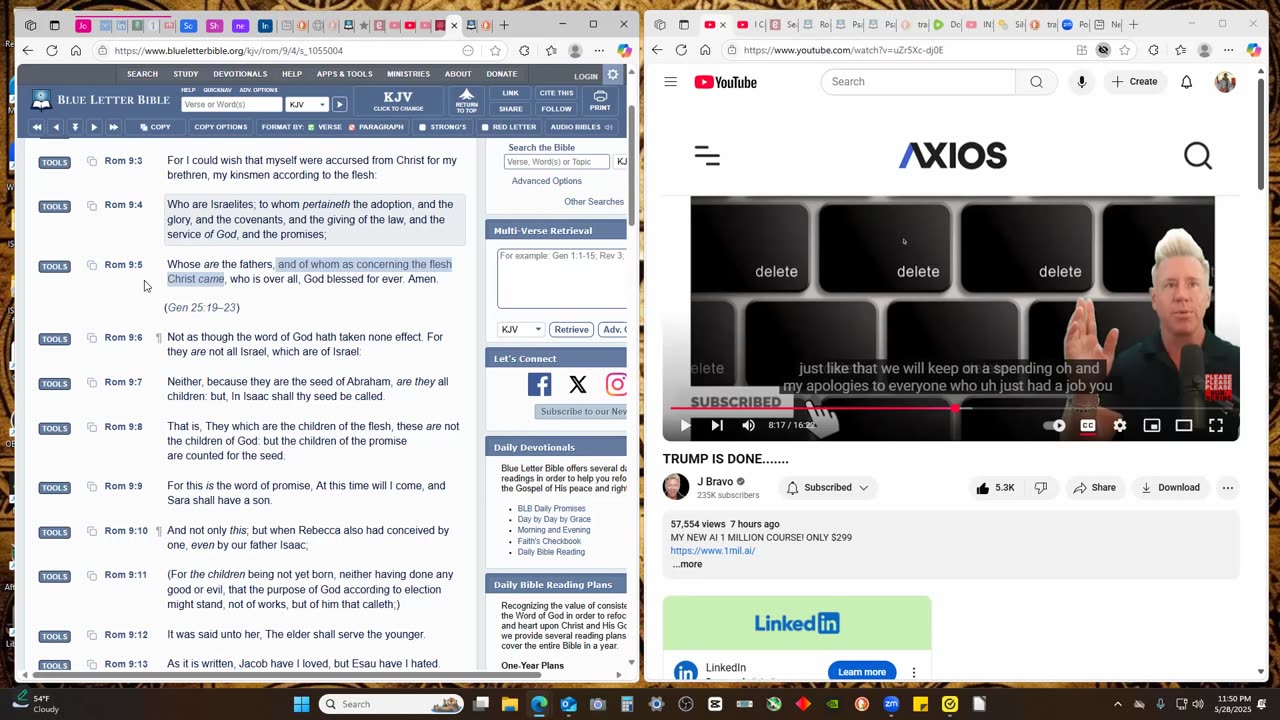Open the YouTube guide hamburger menu
The height and width of the screenshot is (720, 1280).
(671, 82)
